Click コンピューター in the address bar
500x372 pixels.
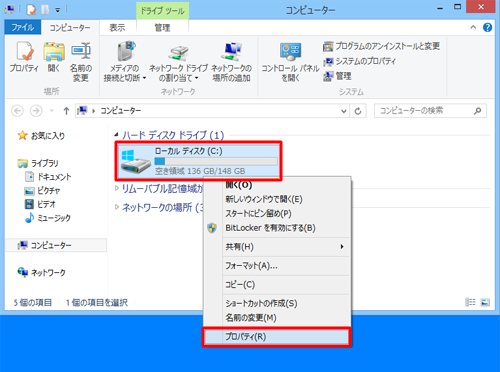[121, 111]
